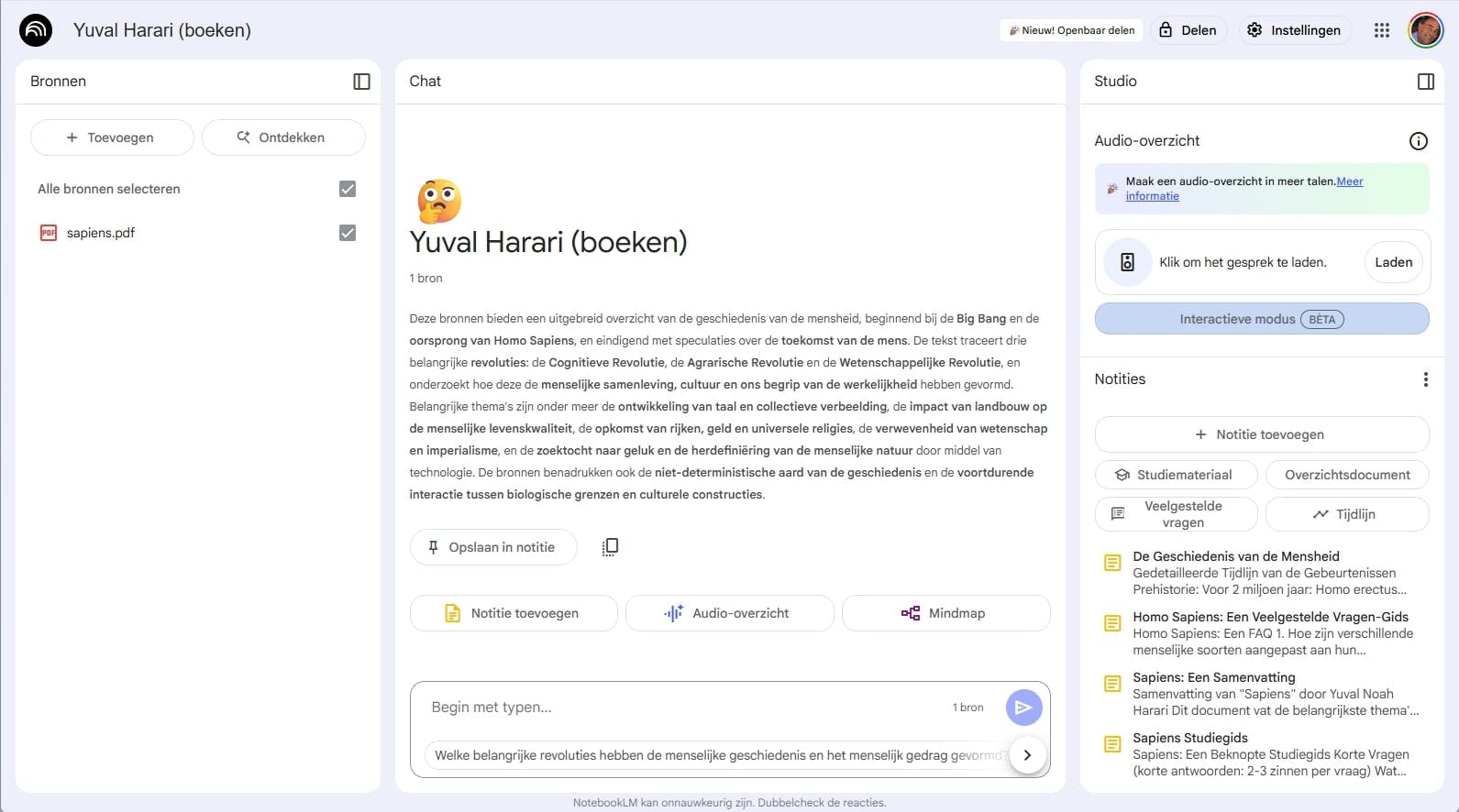
Task: Select the sapiens.pdf source name
Action: click(101, 233)
